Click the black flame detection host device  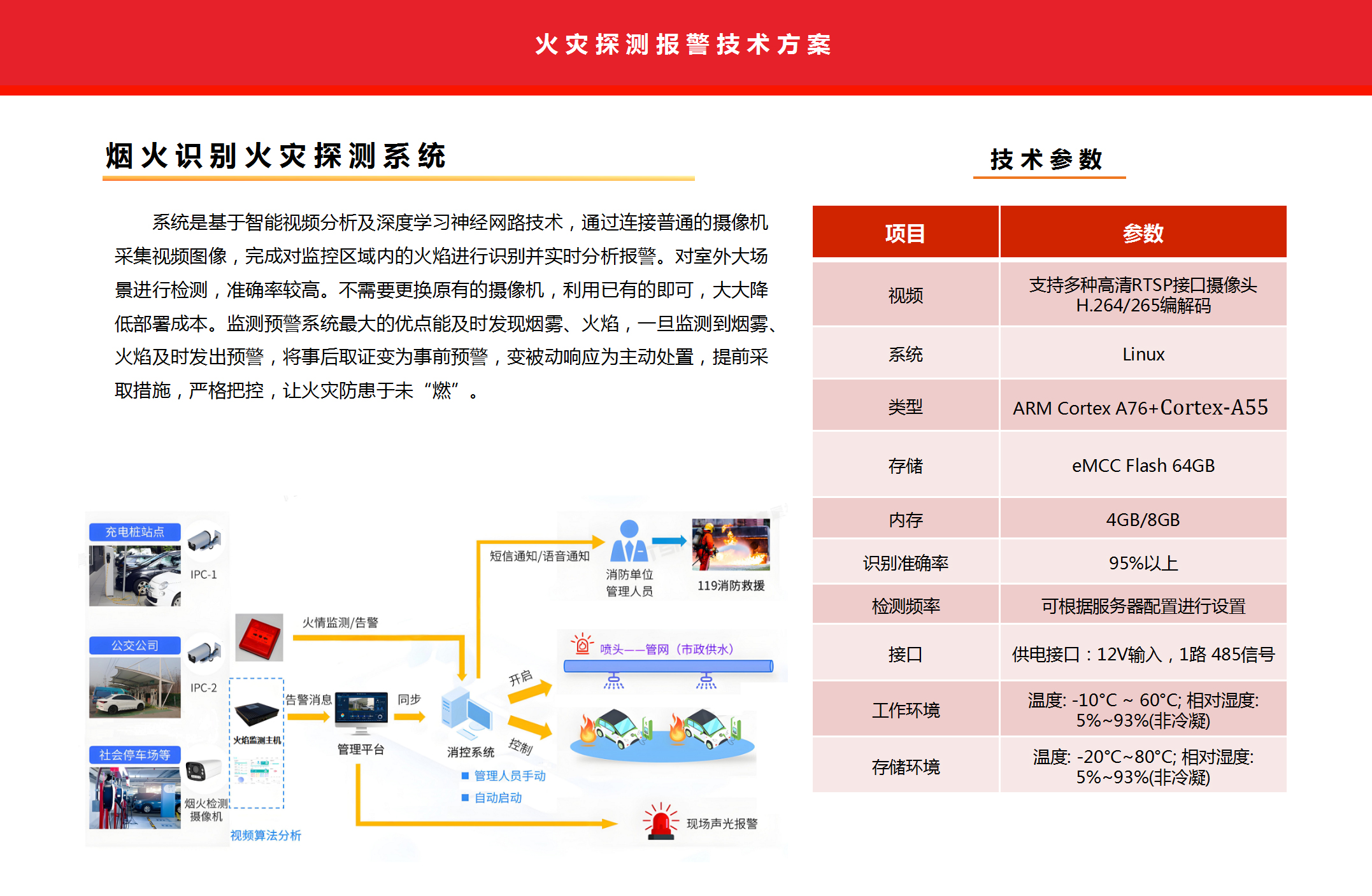tap(257, 715)
